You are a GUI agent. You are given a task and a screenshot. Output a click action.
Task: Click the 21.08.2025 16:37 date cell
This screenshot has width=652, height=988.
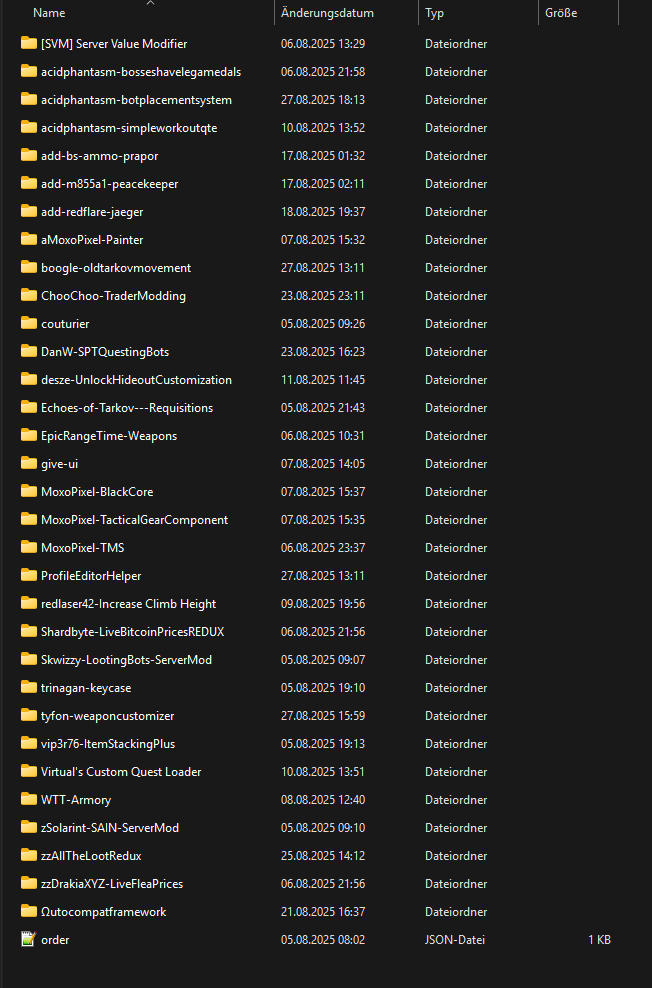(323, 912)
